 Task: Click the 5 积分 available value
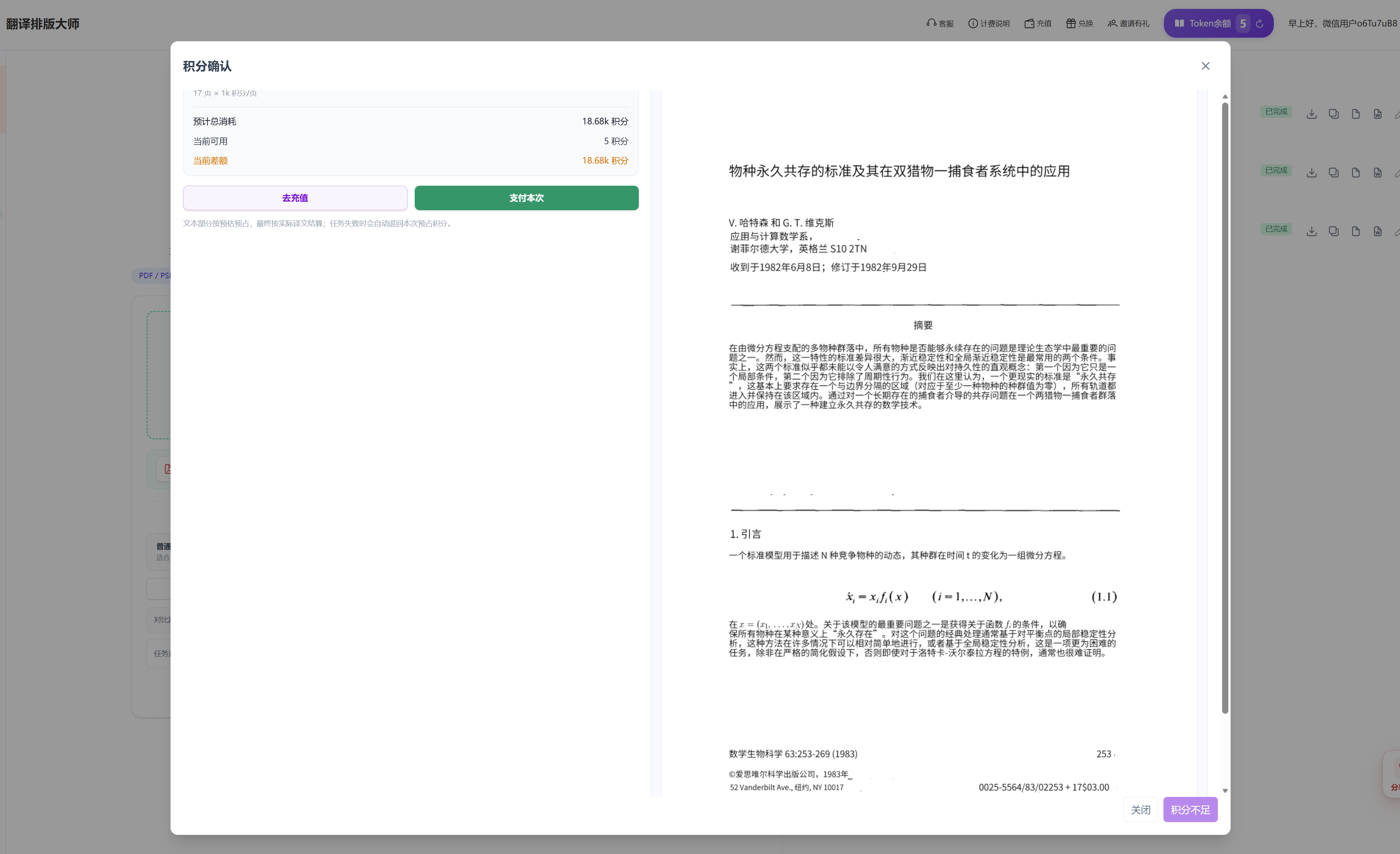(616, 141)
